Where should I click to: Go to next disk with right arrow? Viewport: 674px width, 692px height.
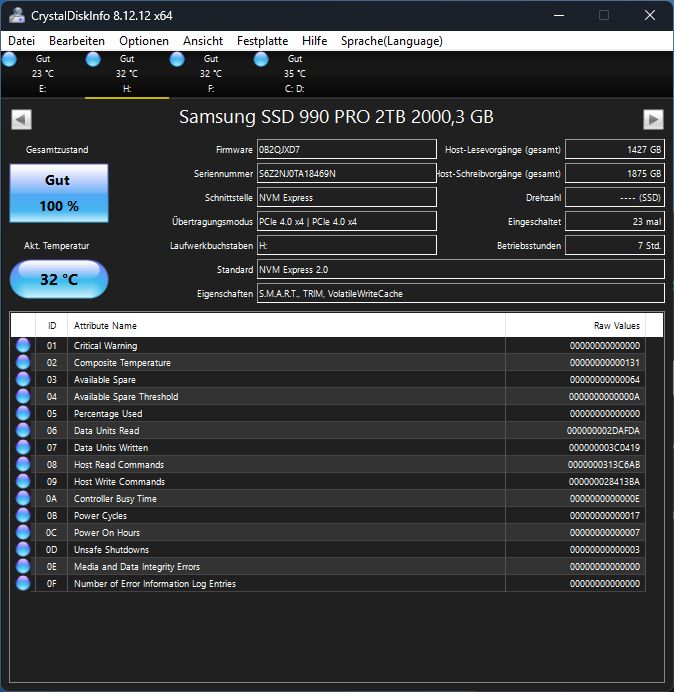[653, 119]
